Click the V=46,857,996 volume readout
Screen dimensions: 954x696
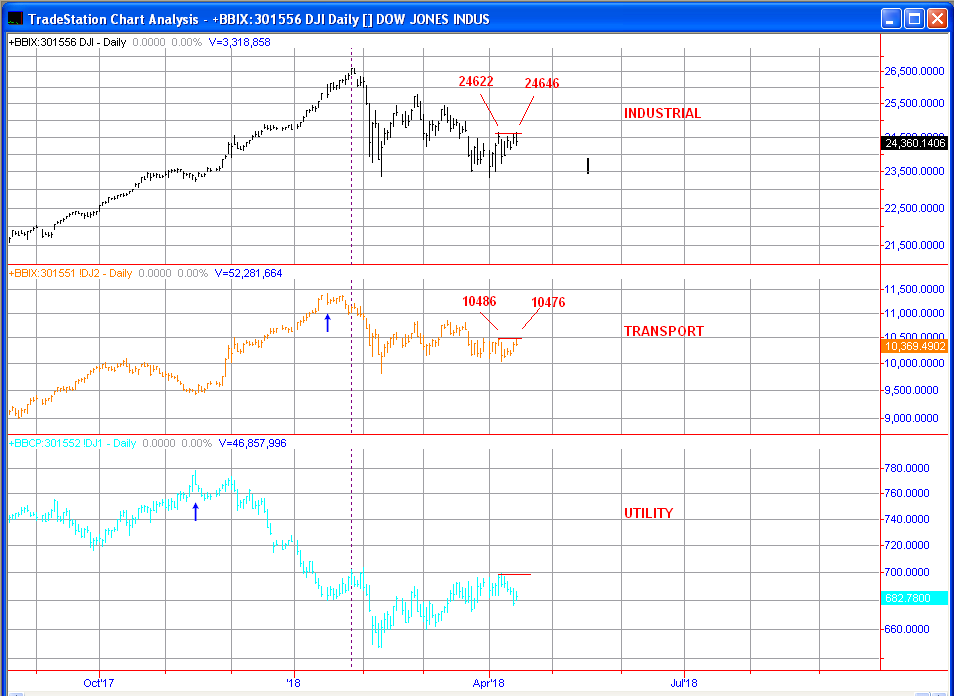[x=252, y=443]
